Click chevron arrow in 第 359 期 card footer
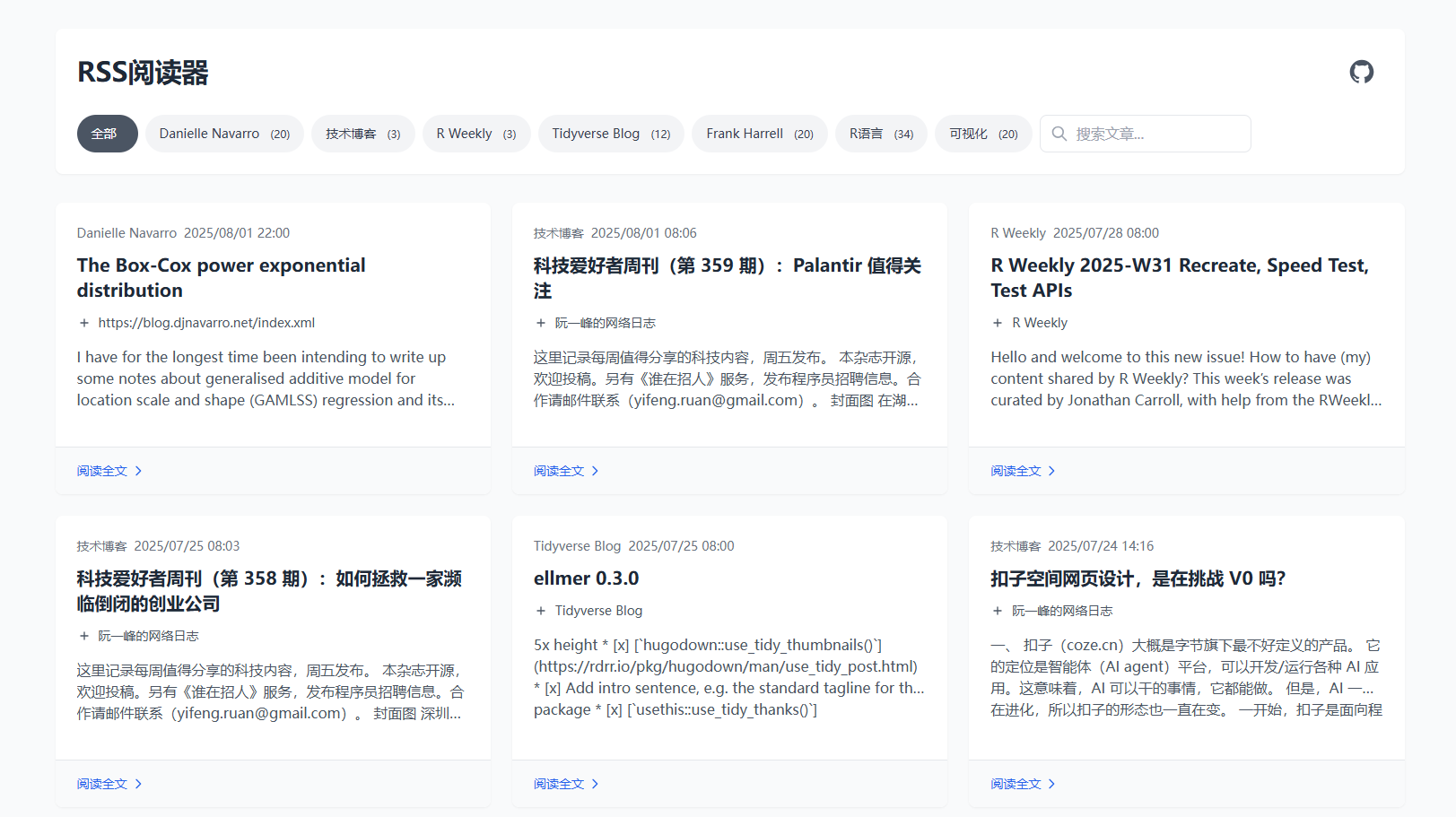The width and height of the screenshot is (1456, 817). pyautogui.click(x=595, y=471)
